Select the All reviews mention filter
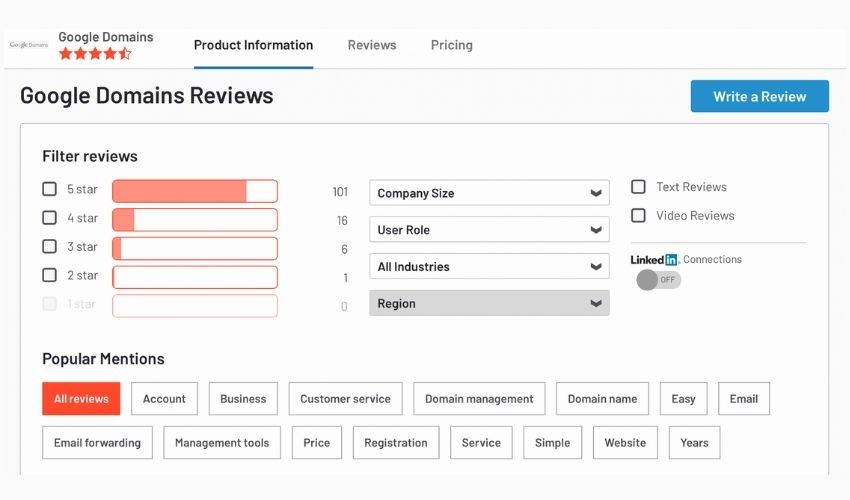The height and width of the screenshot is (500, 850). 81,399
